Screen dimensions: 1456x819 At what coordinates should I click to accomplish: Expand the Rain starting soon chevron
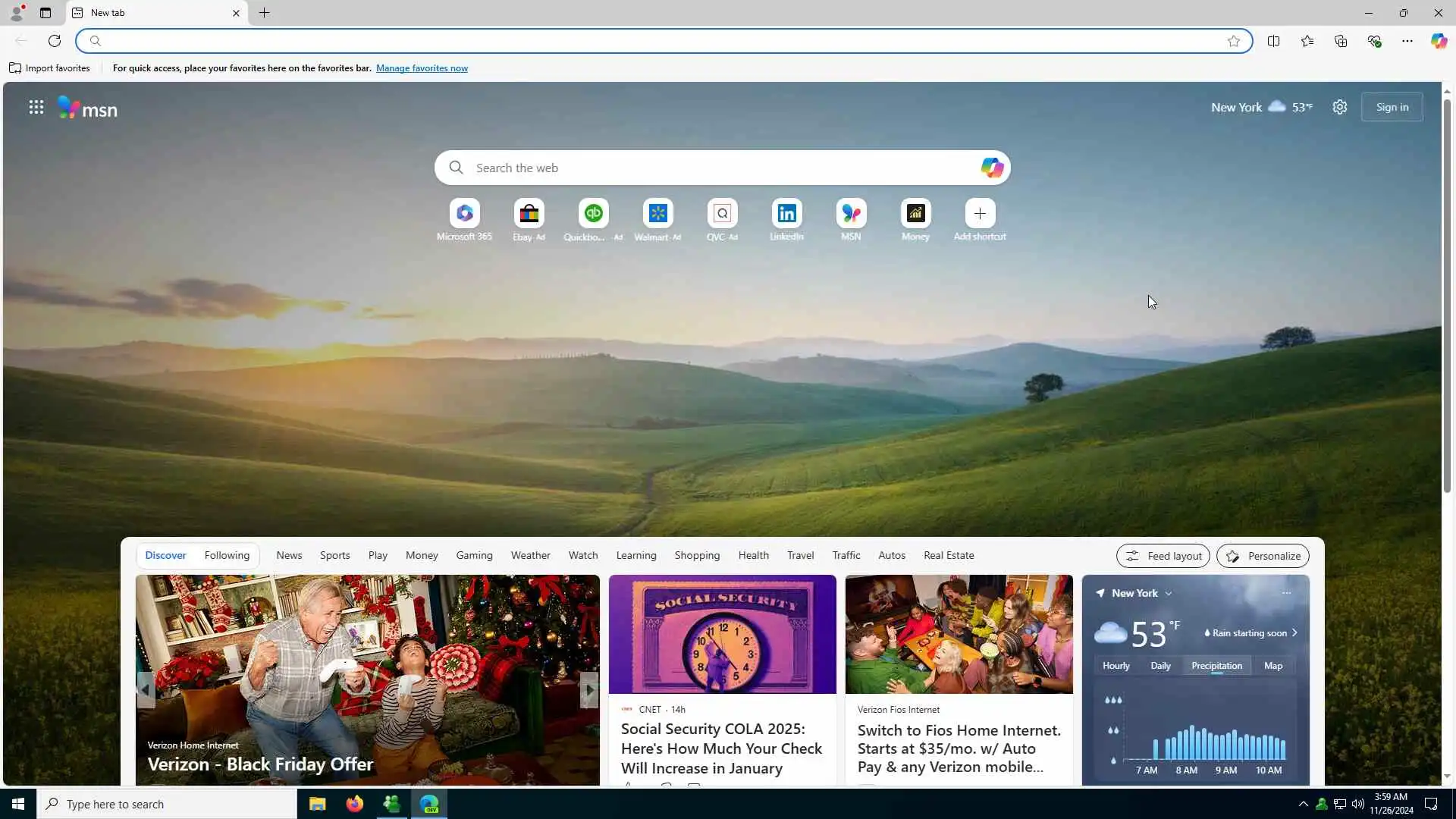(1294, 632)
